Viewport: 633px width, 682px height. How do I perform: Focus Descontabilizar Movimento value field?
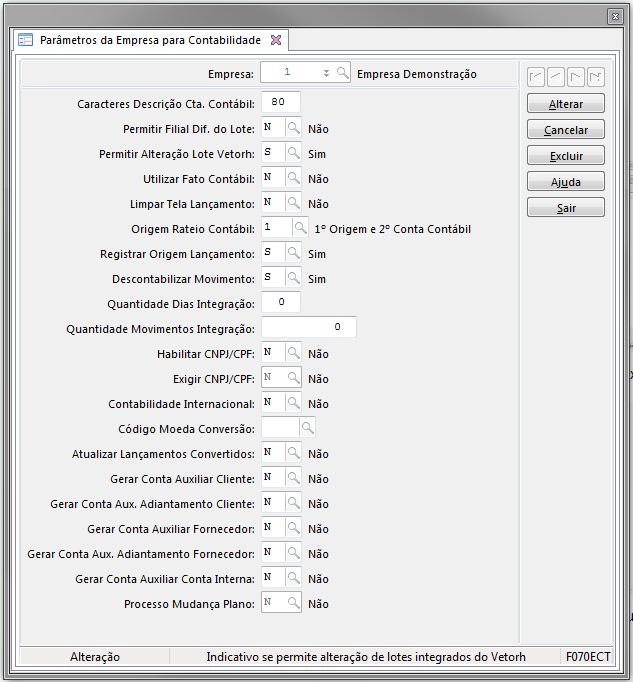[274, 278]
